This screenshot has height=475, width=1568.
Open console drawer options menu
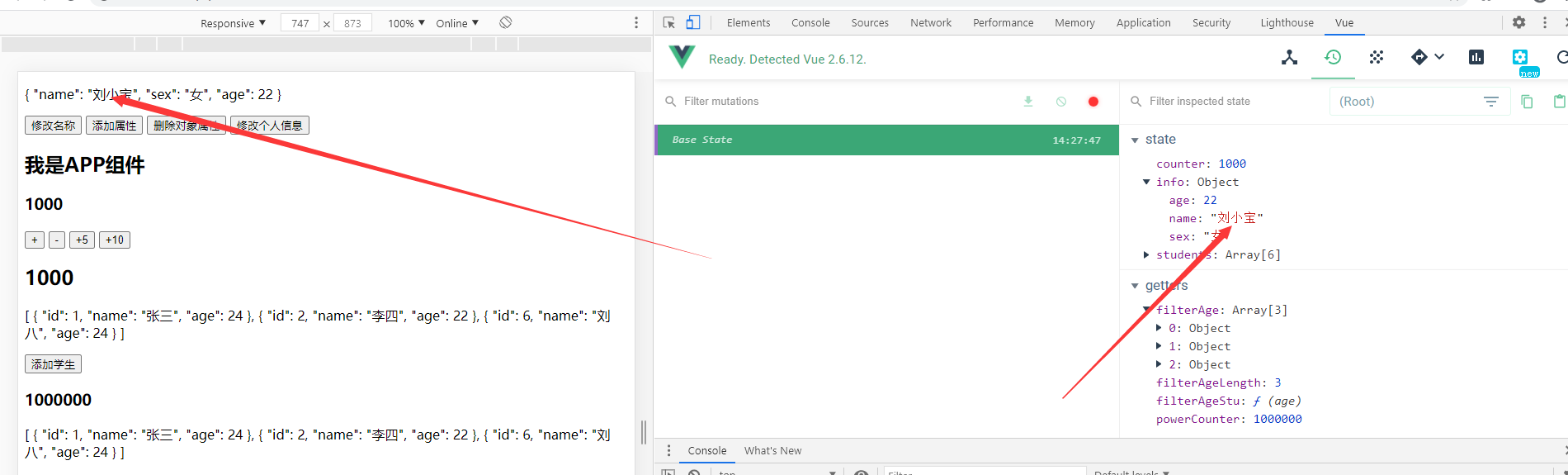[668, 450]
